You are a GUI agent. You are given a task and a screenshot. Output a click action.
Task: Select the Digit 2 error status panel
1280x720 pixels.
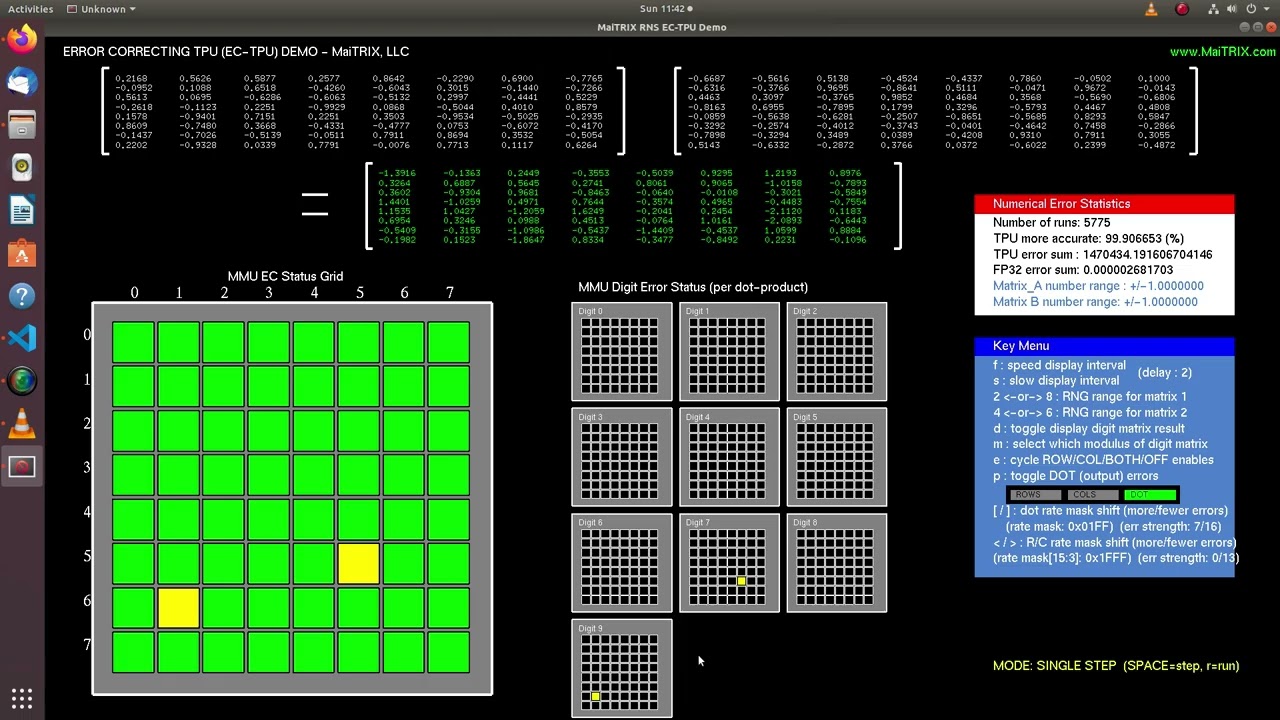point(837,352)
